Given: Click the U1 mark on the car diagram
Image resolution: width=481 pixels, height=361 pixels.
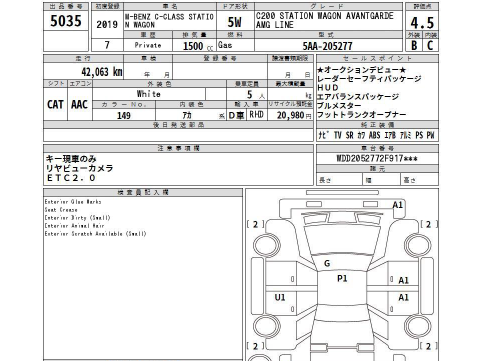Looking at the screenshot, I should 280,297.
